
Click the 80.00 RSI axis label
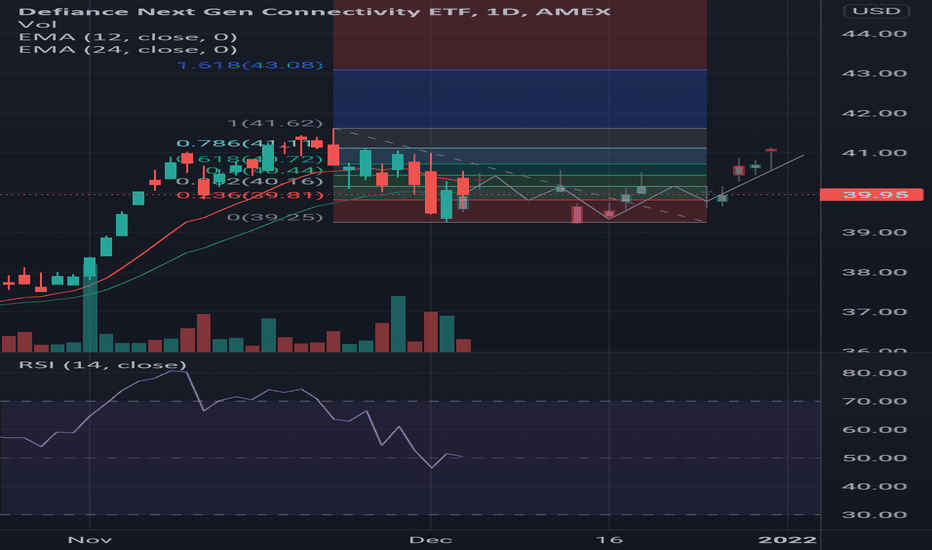click(874, 373)
